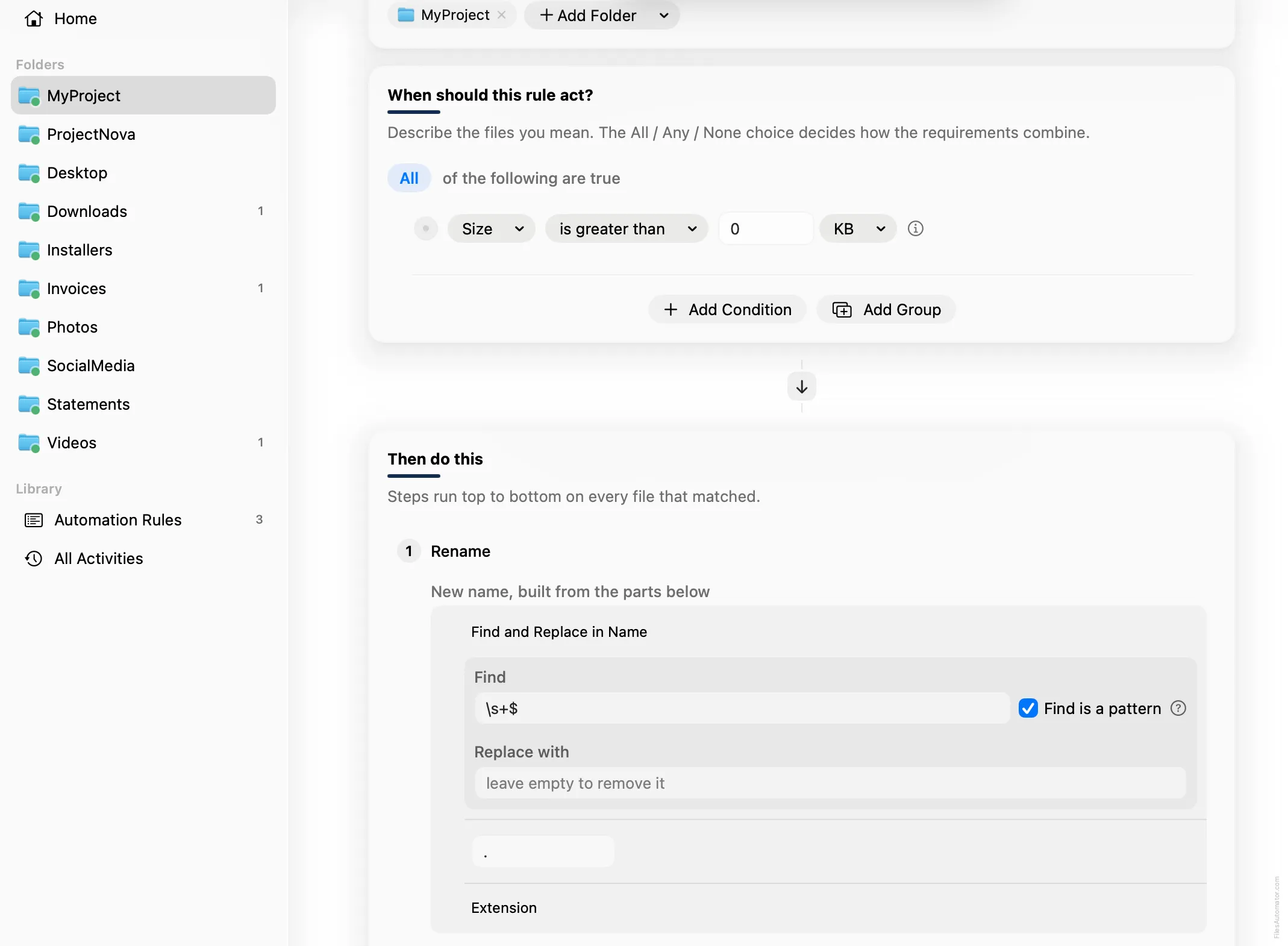Open the Videos folder
Viewport: 1288px width, 946px height.
click(143, 443)
